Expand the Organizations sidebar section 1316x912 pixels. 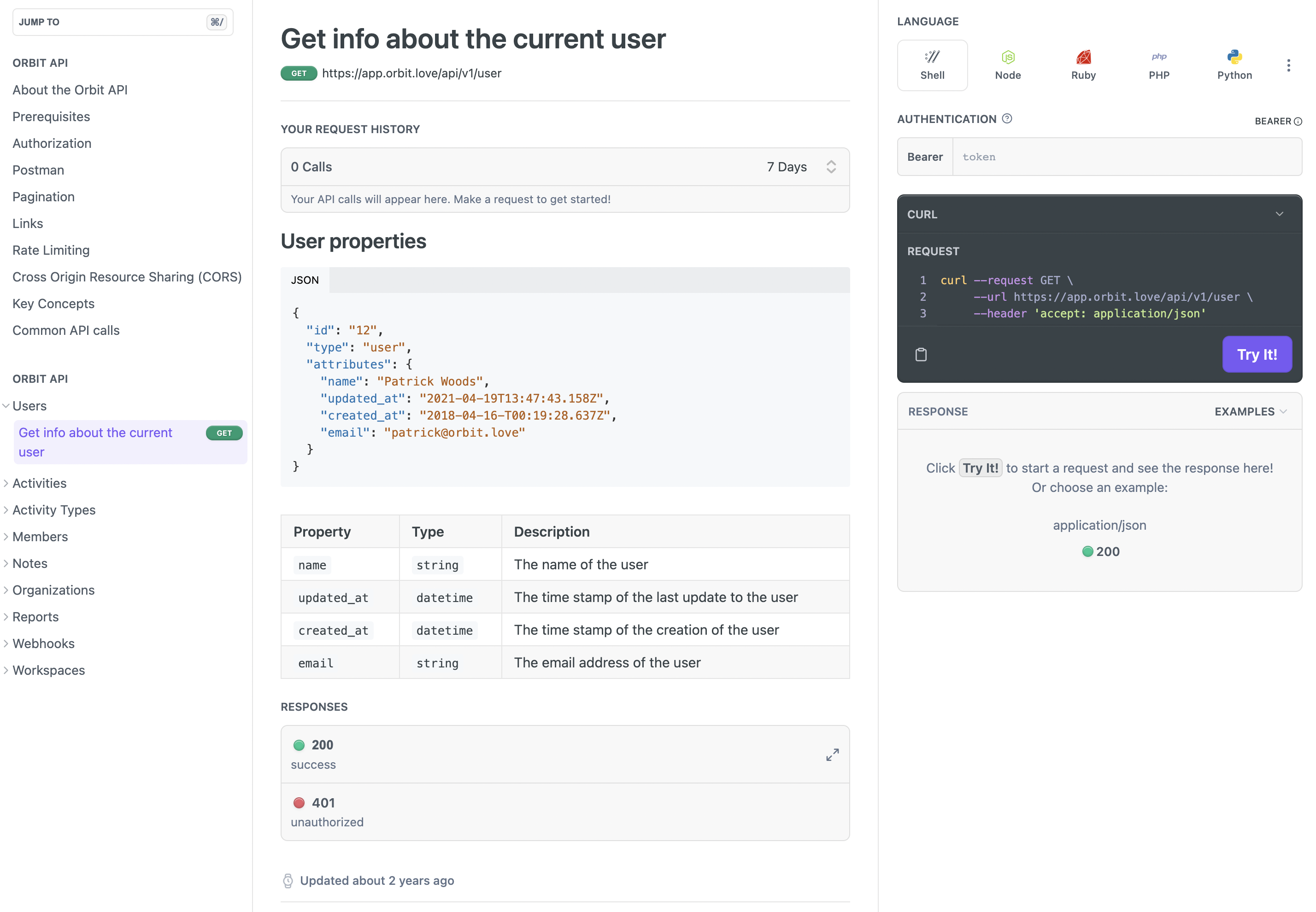6,590
